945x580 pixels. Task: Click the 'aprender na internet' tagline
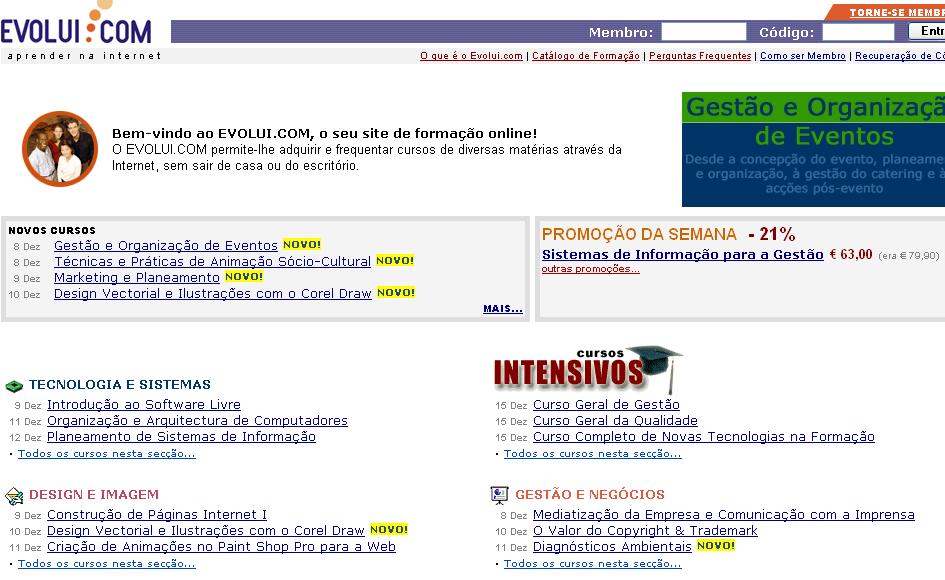pyautogui.click(x=84, y=56)
